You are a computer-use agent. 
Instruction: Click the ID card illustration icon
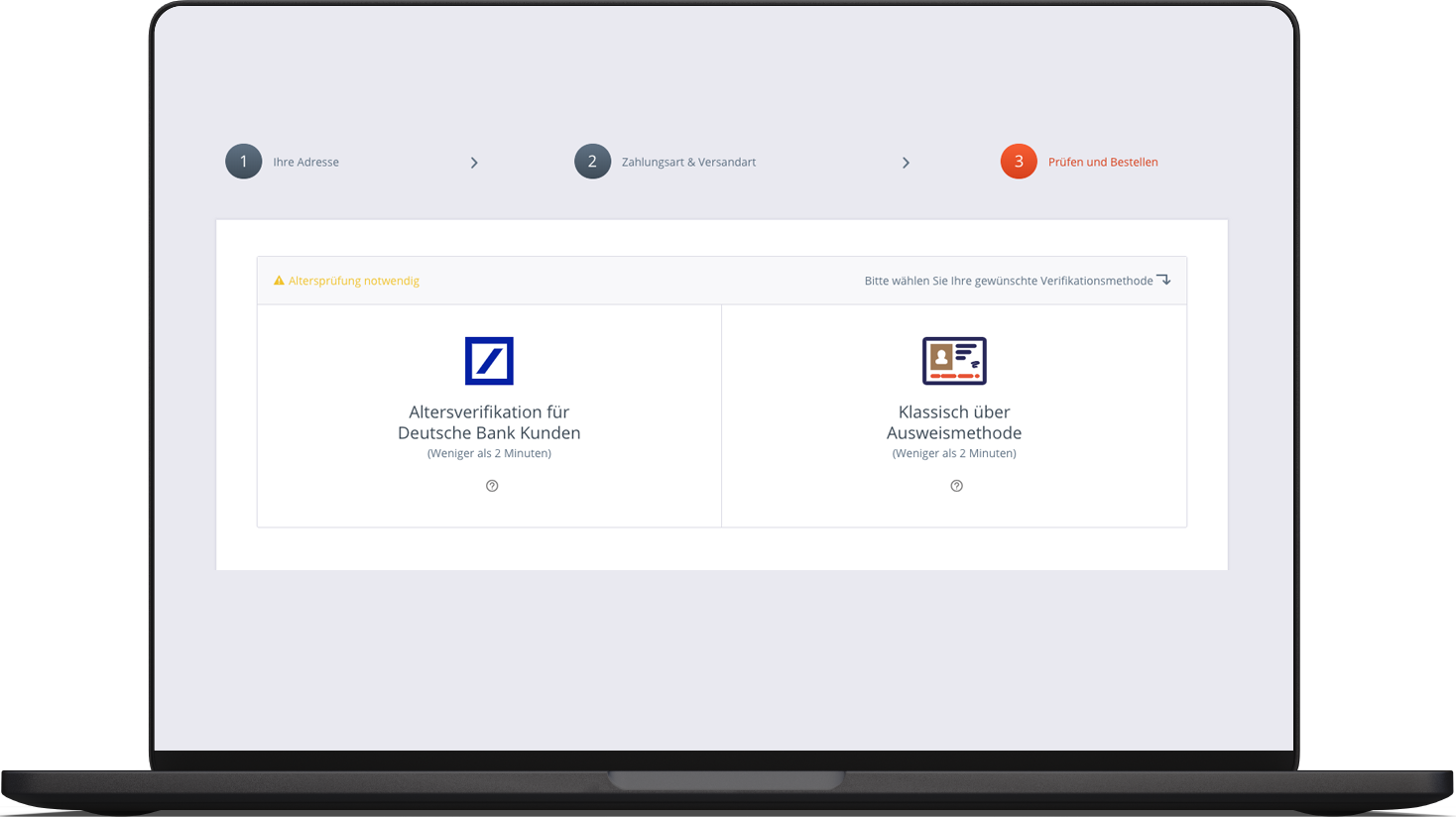pyautogui.click(x=954, y=361)
